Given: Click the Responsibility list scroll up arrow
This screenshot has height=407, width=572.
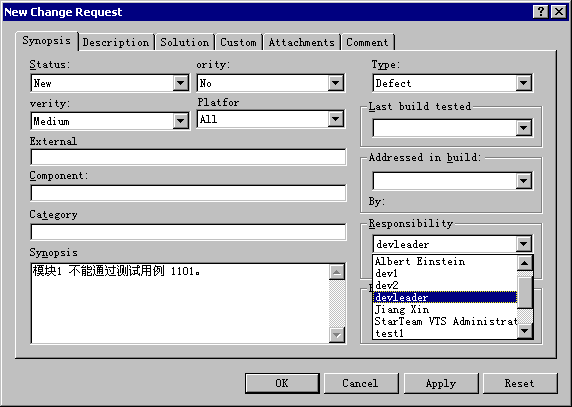Looking at the screenshot, I should pos(525,263).
